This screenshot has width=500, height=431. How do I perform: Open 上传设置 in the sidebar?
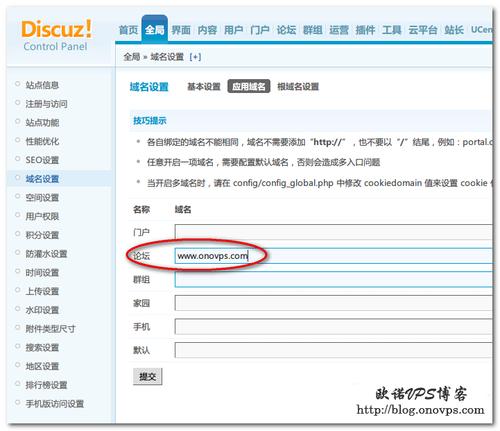click(x=42, y=291)
